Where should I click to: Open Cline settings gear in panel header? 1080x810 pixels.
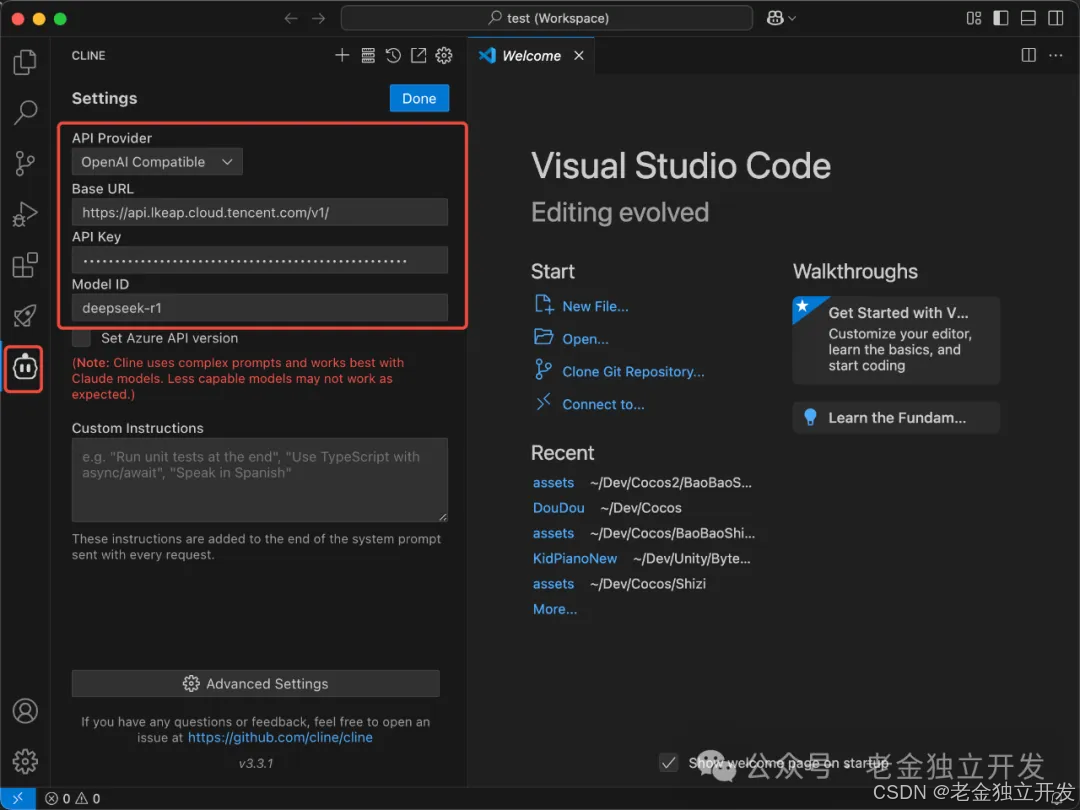tap(444, 55)
